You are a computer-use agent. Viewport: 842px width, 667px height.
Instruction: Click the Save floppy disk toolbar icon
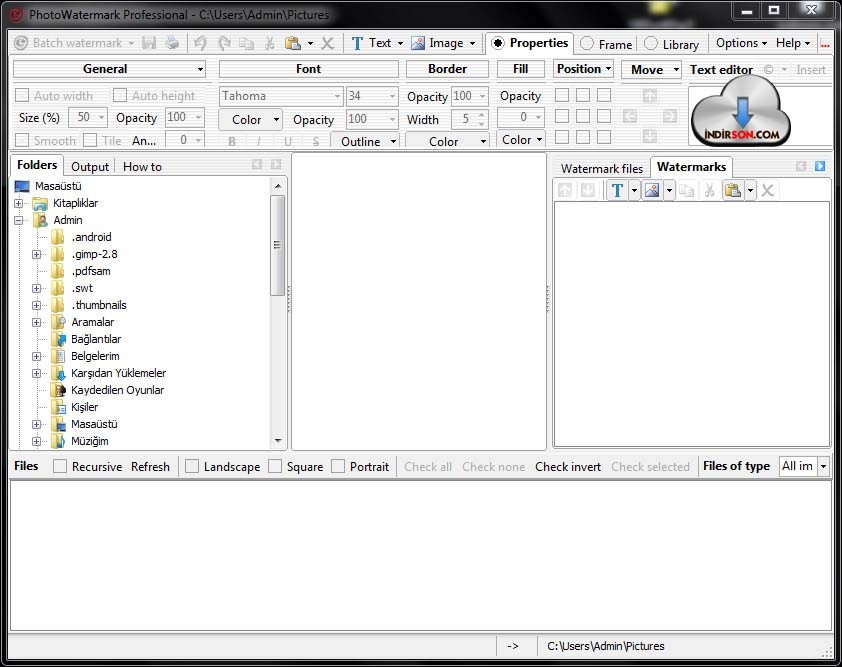click(149, 43)
